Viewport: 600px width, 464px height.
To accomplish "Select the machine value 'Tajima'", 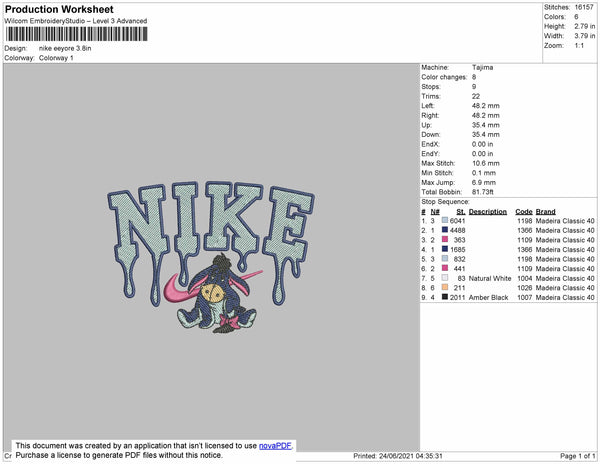I will (483, 67).
